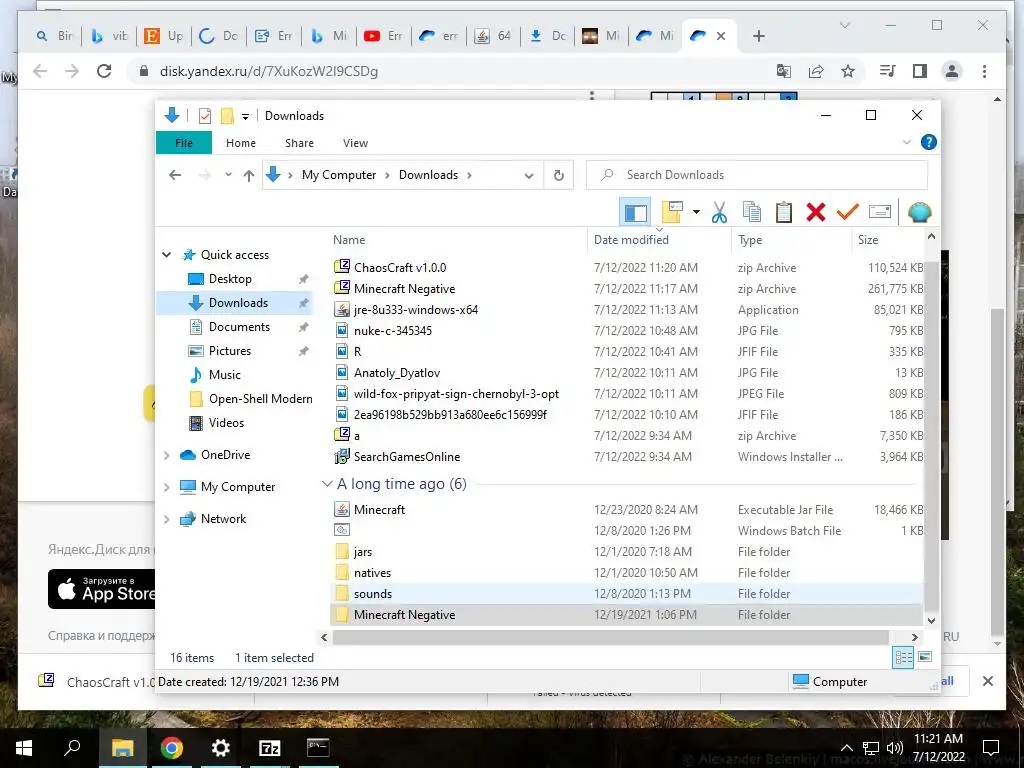The height and width of the screenshot is (768, 1024).
Task: Open the Customize Quick Access Toolbar dropdown
Action: 246,117
